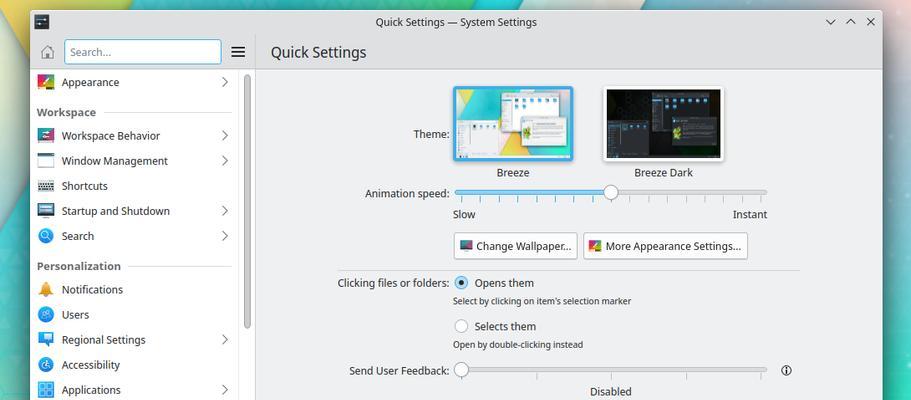This screenshot has width=911, height=400.
Task: Open the hamburger menu in the sidebar header
Action: [x=238, y=52]
